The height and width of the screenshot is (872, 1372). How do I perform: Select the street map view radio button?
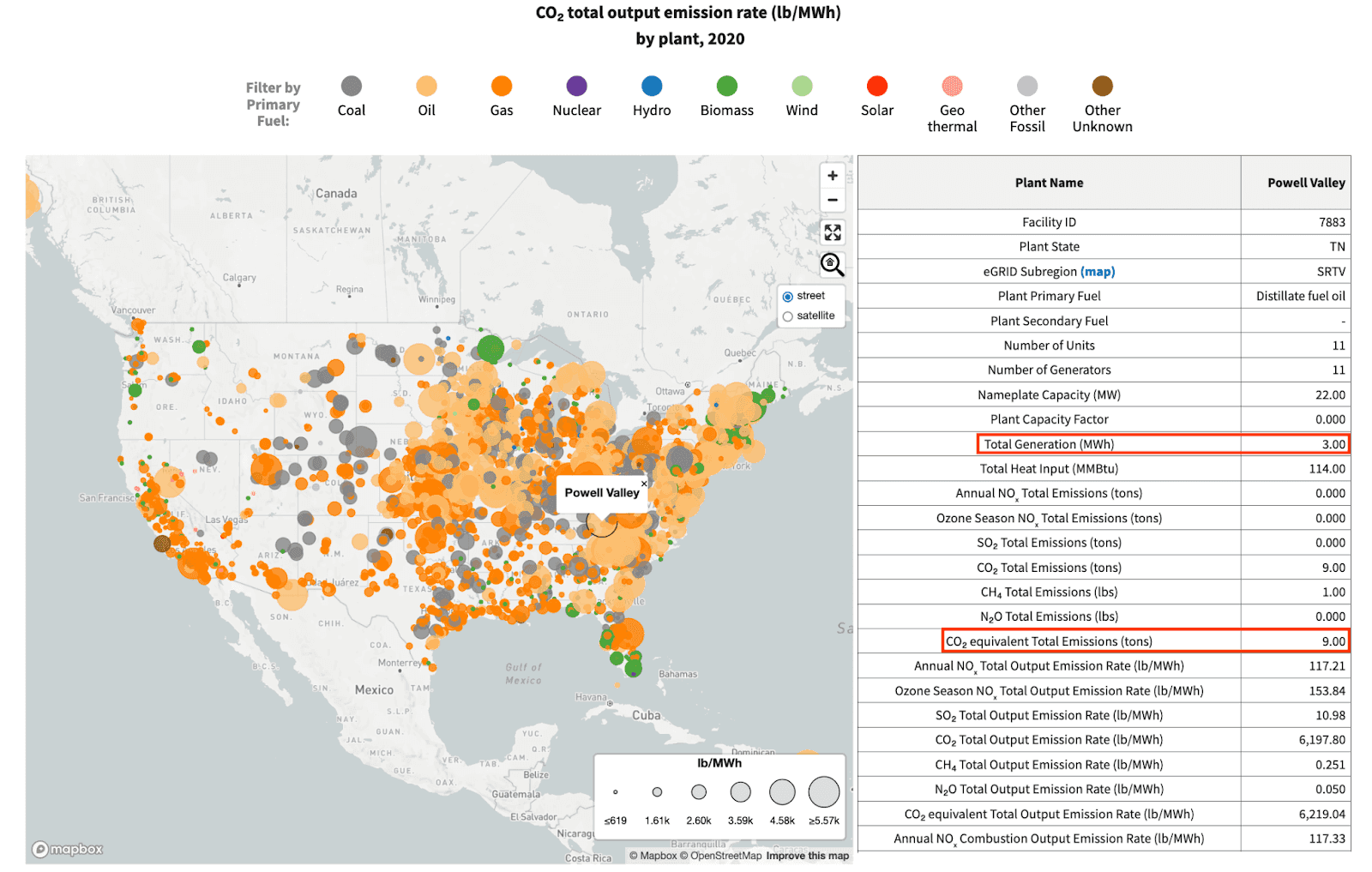point(787,297)
